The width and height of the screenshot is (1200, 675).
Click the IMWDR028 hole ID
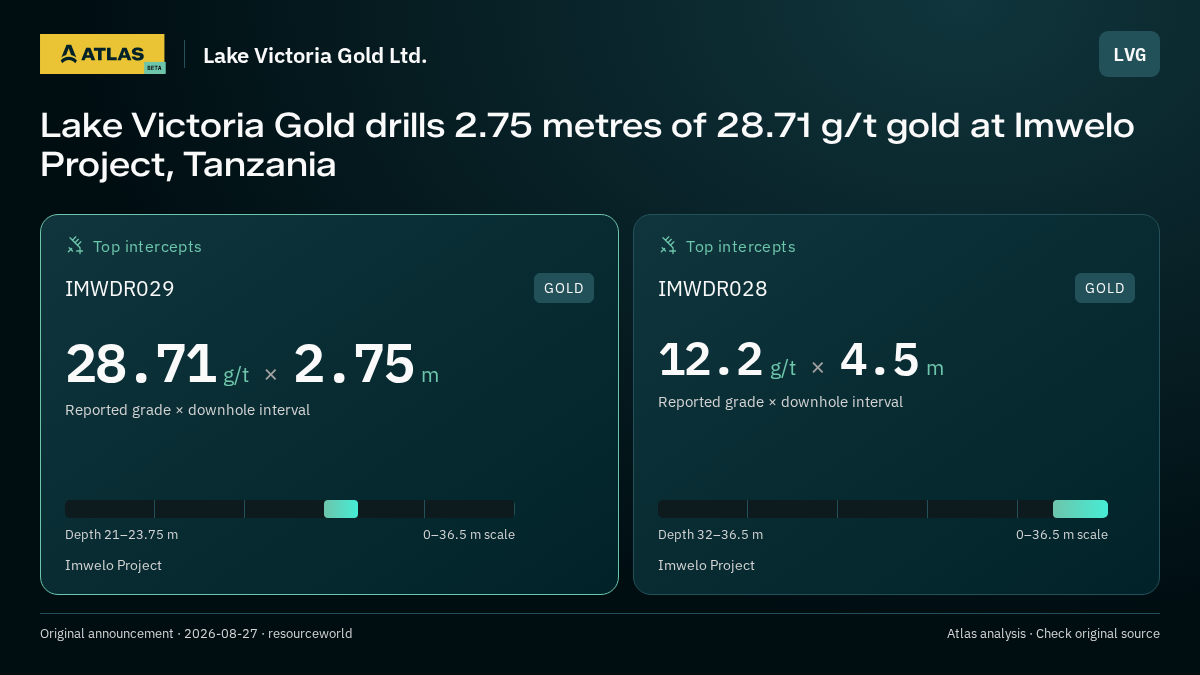[713, 289]
